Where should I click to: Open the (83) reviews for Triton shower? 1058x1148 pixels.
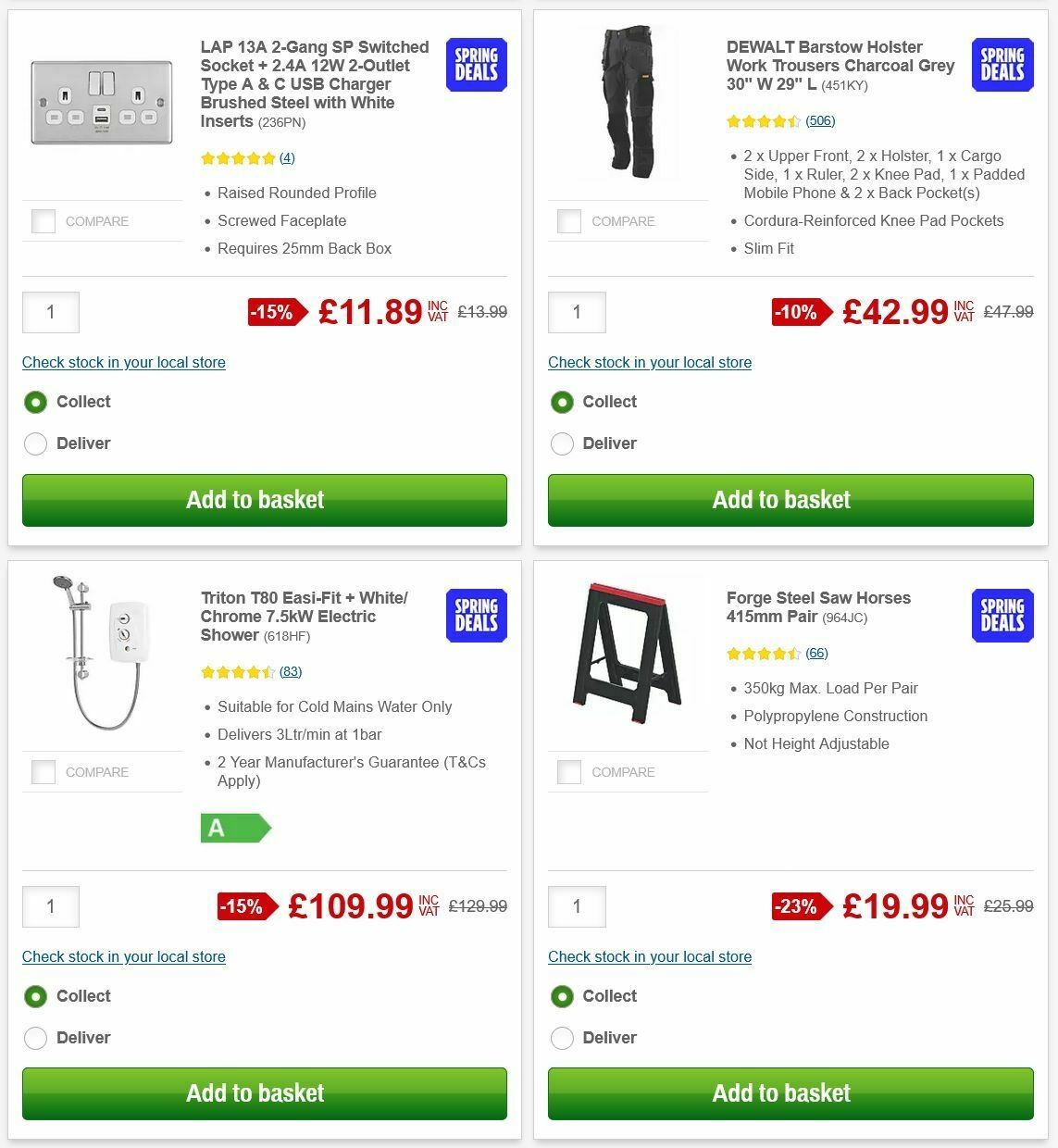pos(290,671)
